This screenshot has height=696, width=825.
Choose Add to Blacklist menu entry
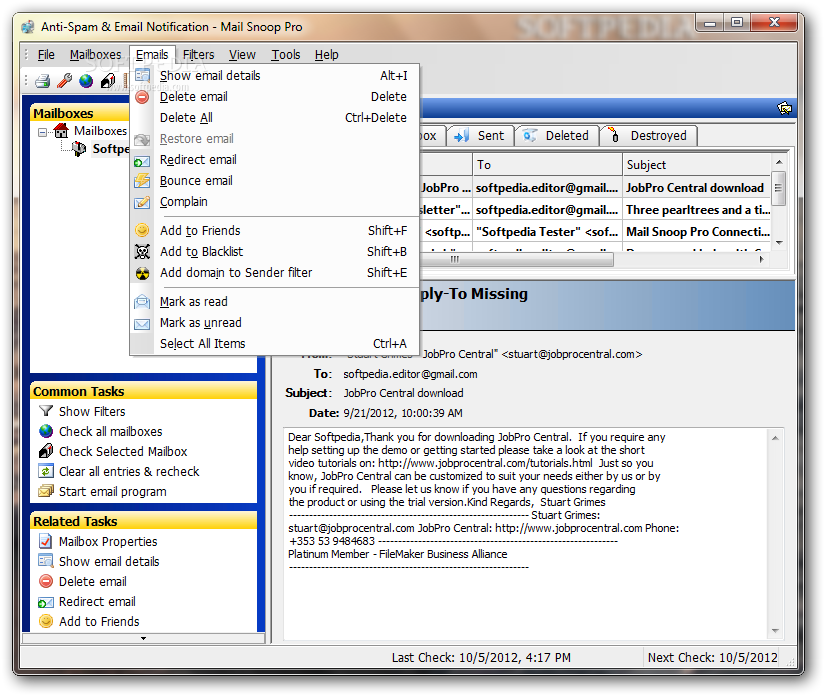tap(275, 251)
